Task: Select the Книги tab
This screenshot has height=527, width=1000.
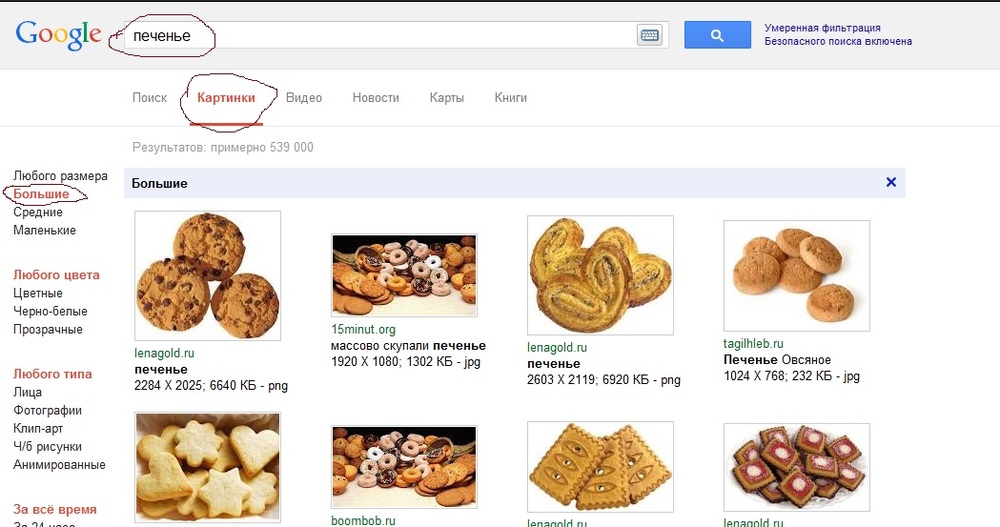Action: 510,98
